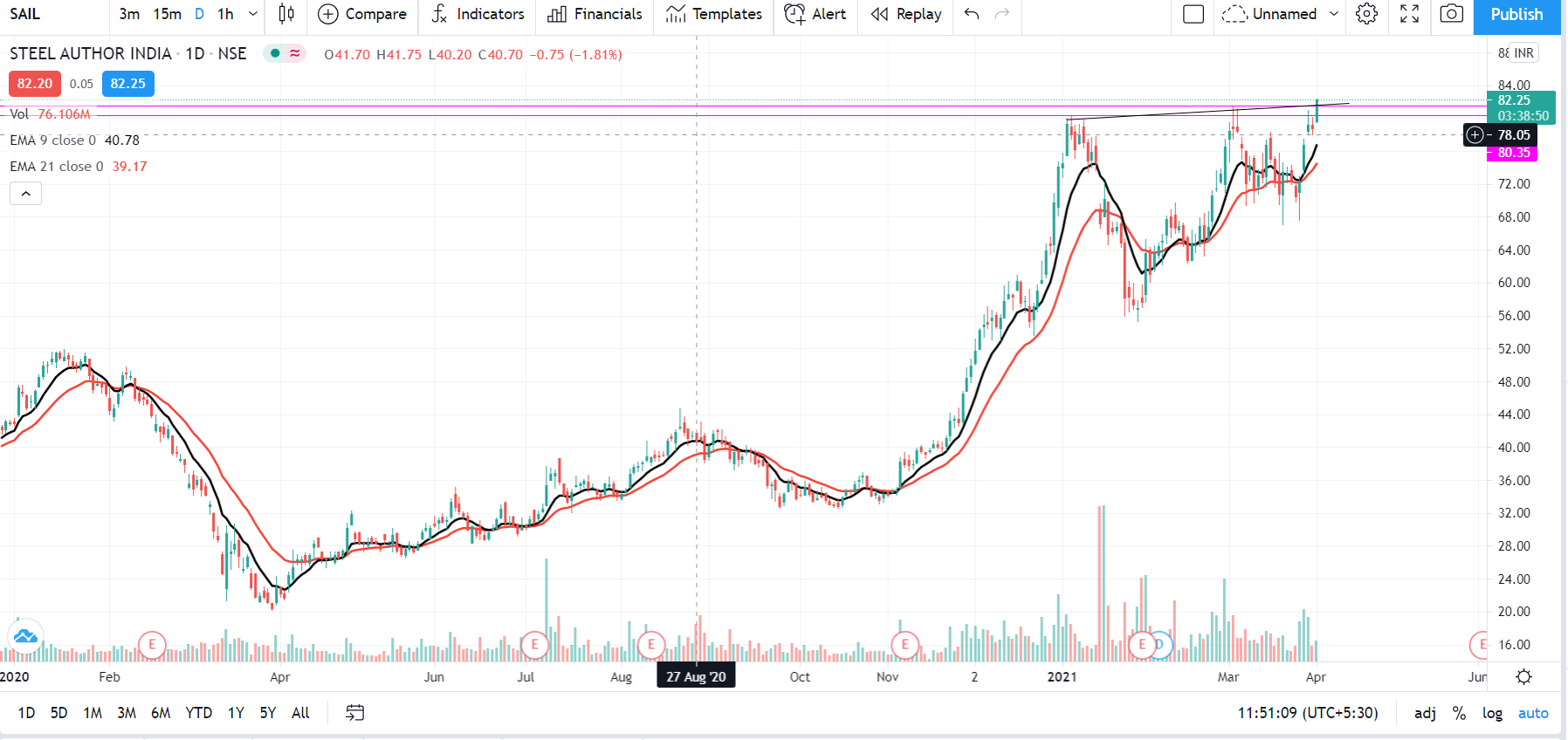Click the earnings E marker near Feb
The image size is (1568, 740).
coord(152,645)
